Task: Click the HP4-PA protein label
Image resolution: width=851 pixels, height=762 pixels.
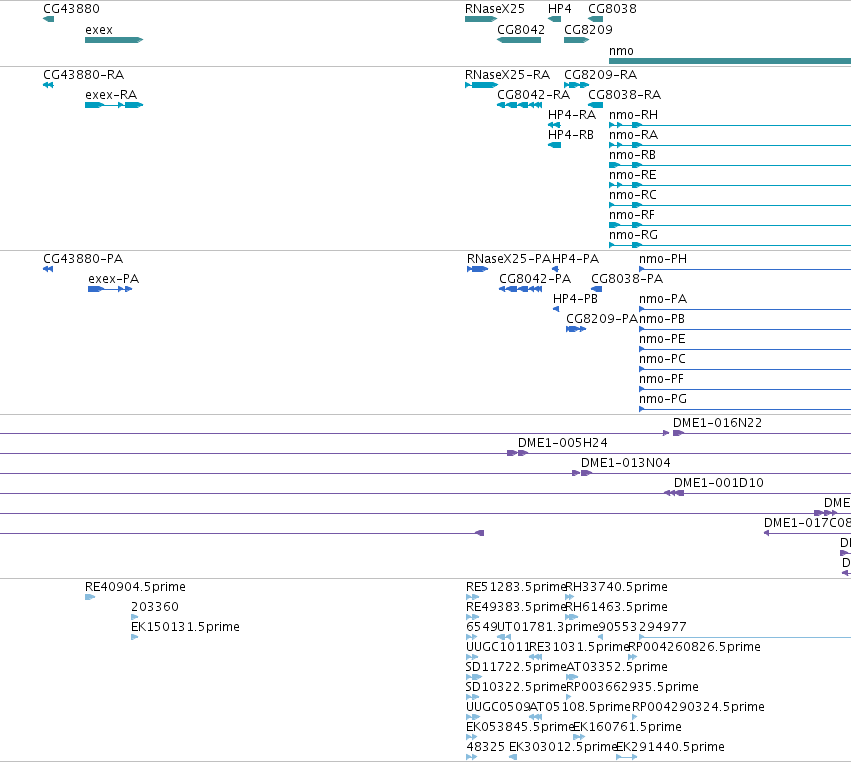Action: (x=575, y=259)
